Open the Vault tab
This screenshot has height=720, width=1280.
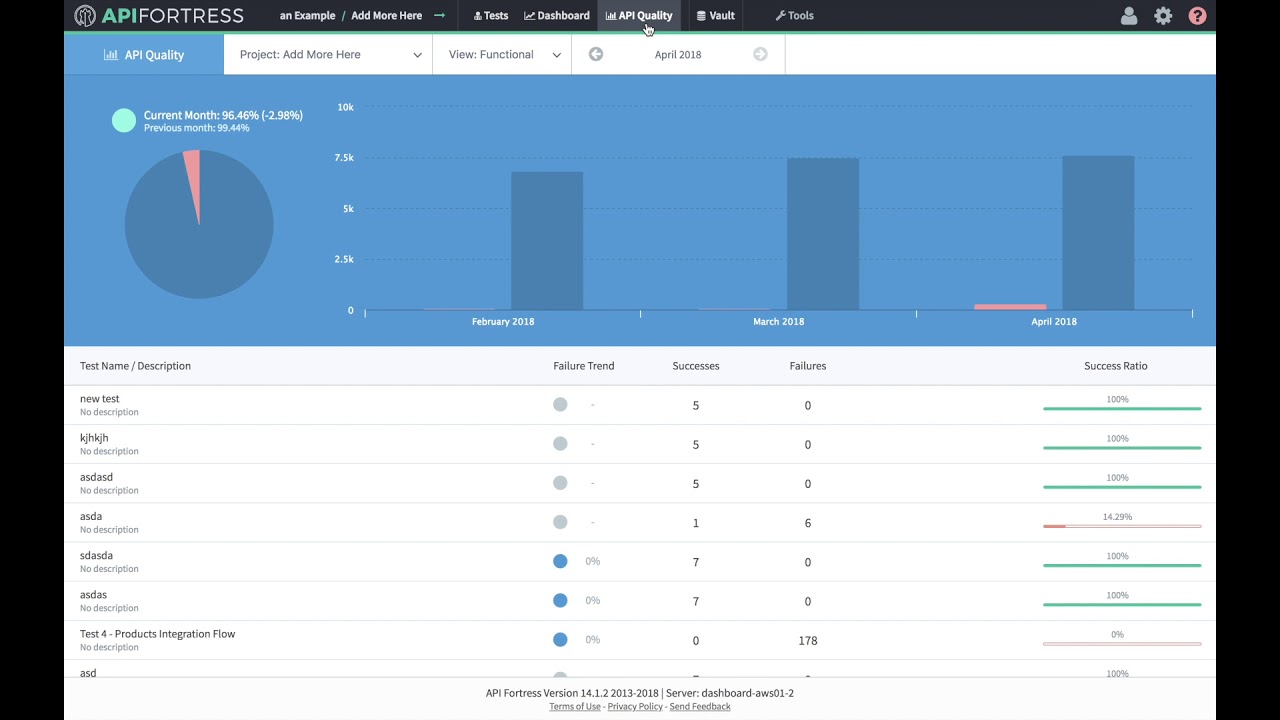click(716, 15)
